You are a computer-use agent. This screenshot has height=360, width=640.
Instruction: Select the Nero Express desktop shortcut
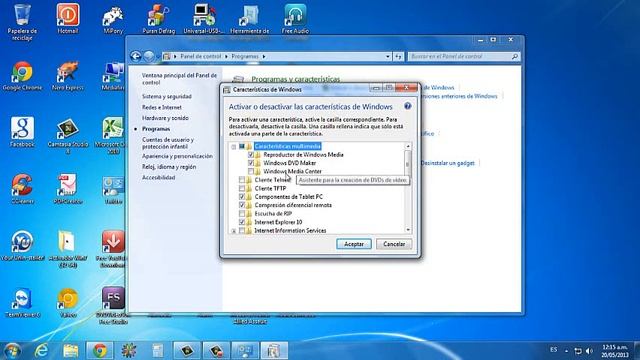coord(68,76)
